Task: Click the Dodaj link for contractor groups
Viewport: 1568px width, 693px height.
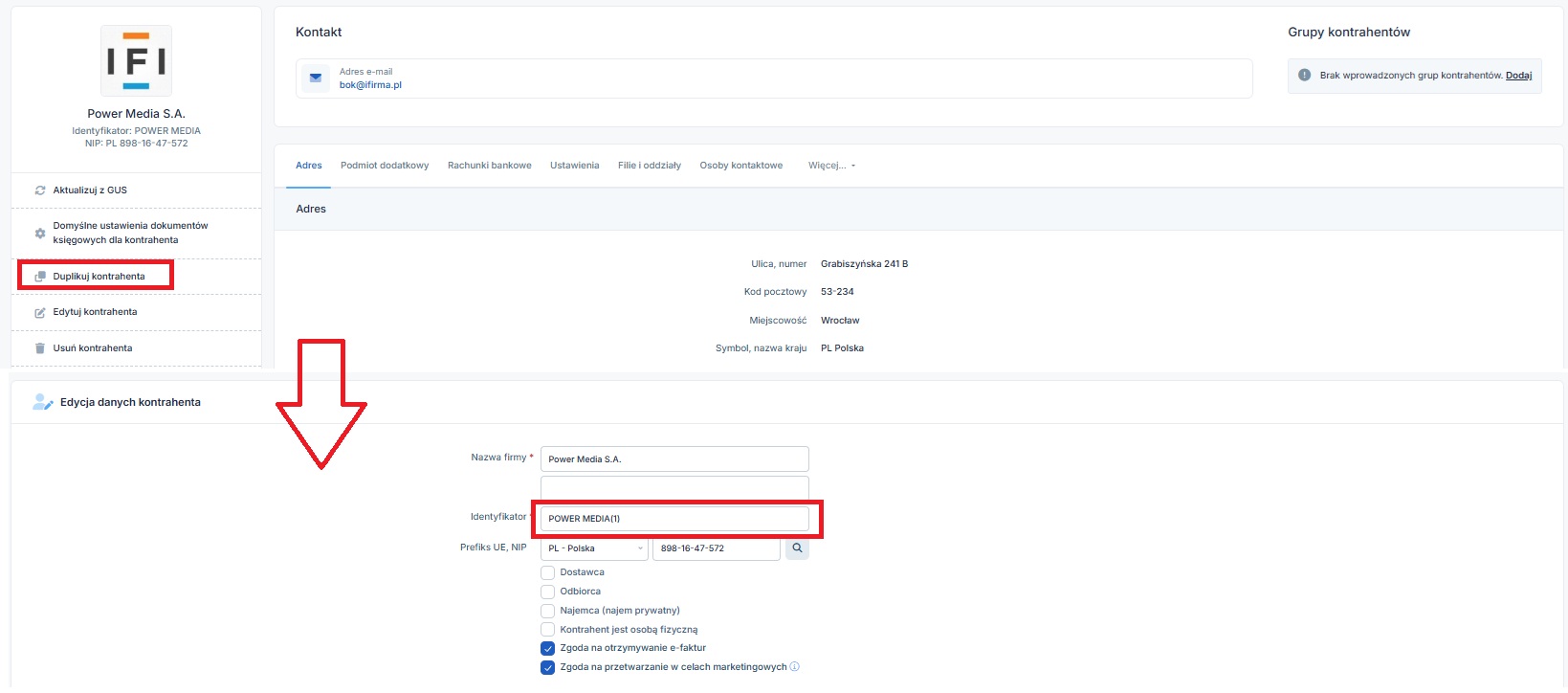Action: click(1518, 76)
